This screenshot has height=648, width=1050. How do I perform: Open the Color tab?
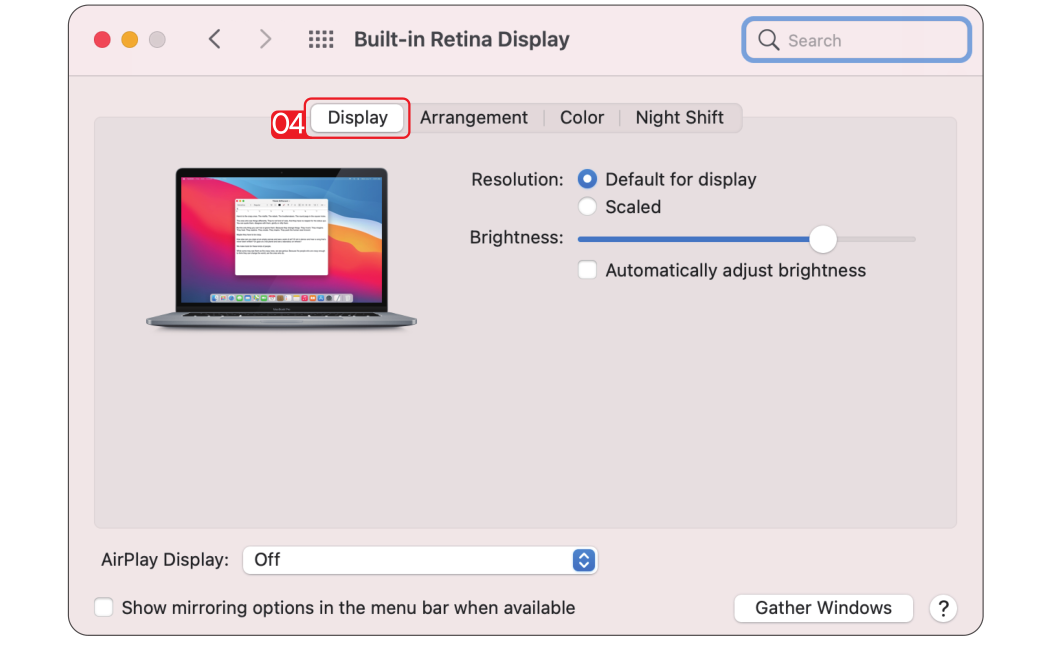581,118
